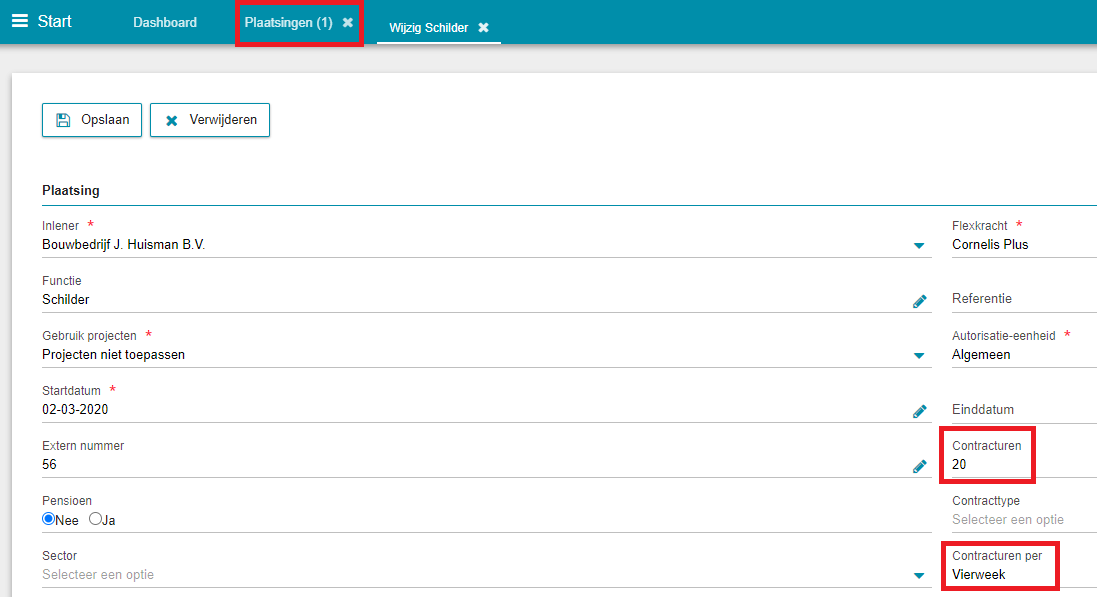Close the Plaatsingen (1) tab
The height and width of the screenshot is (597, 1097).
point(348,22)
